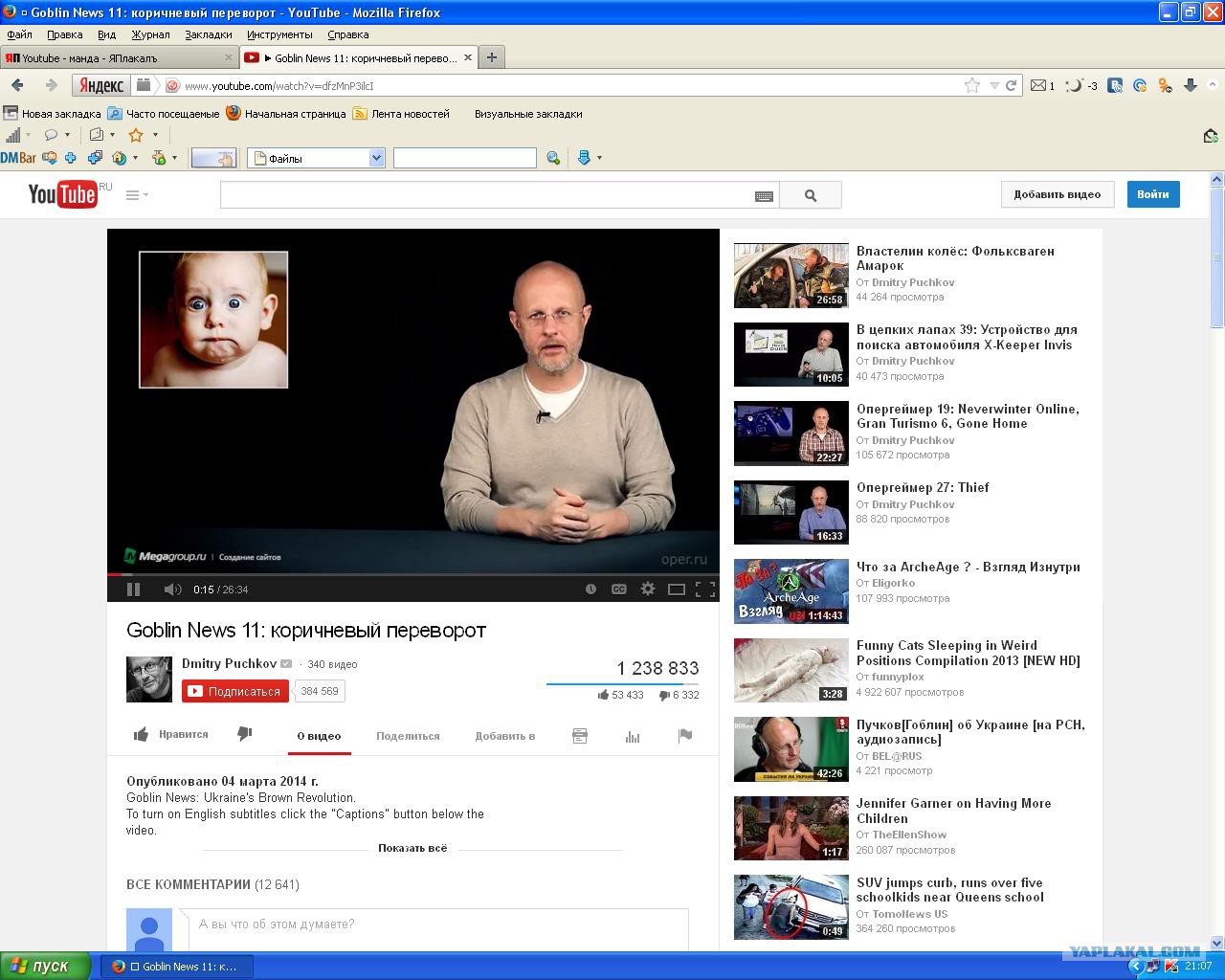The height and width of the screenshot is (980, 1225).
Task: Click the DMBar search text field
Action: click(x=464, y=158)
